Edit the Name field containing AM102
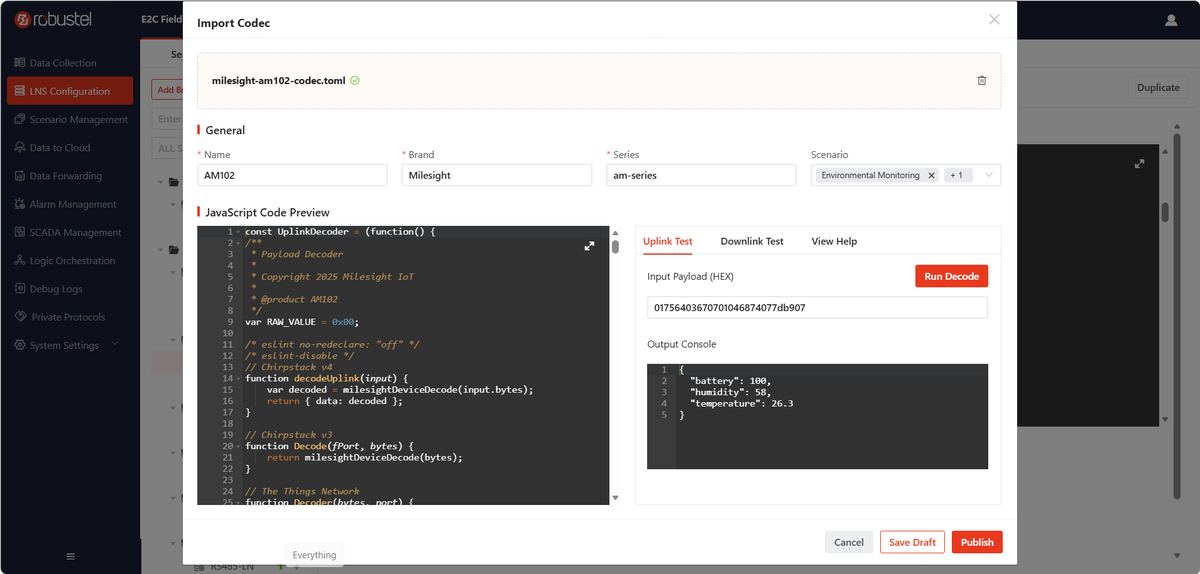1200x574 pixels. click(292, 175)
